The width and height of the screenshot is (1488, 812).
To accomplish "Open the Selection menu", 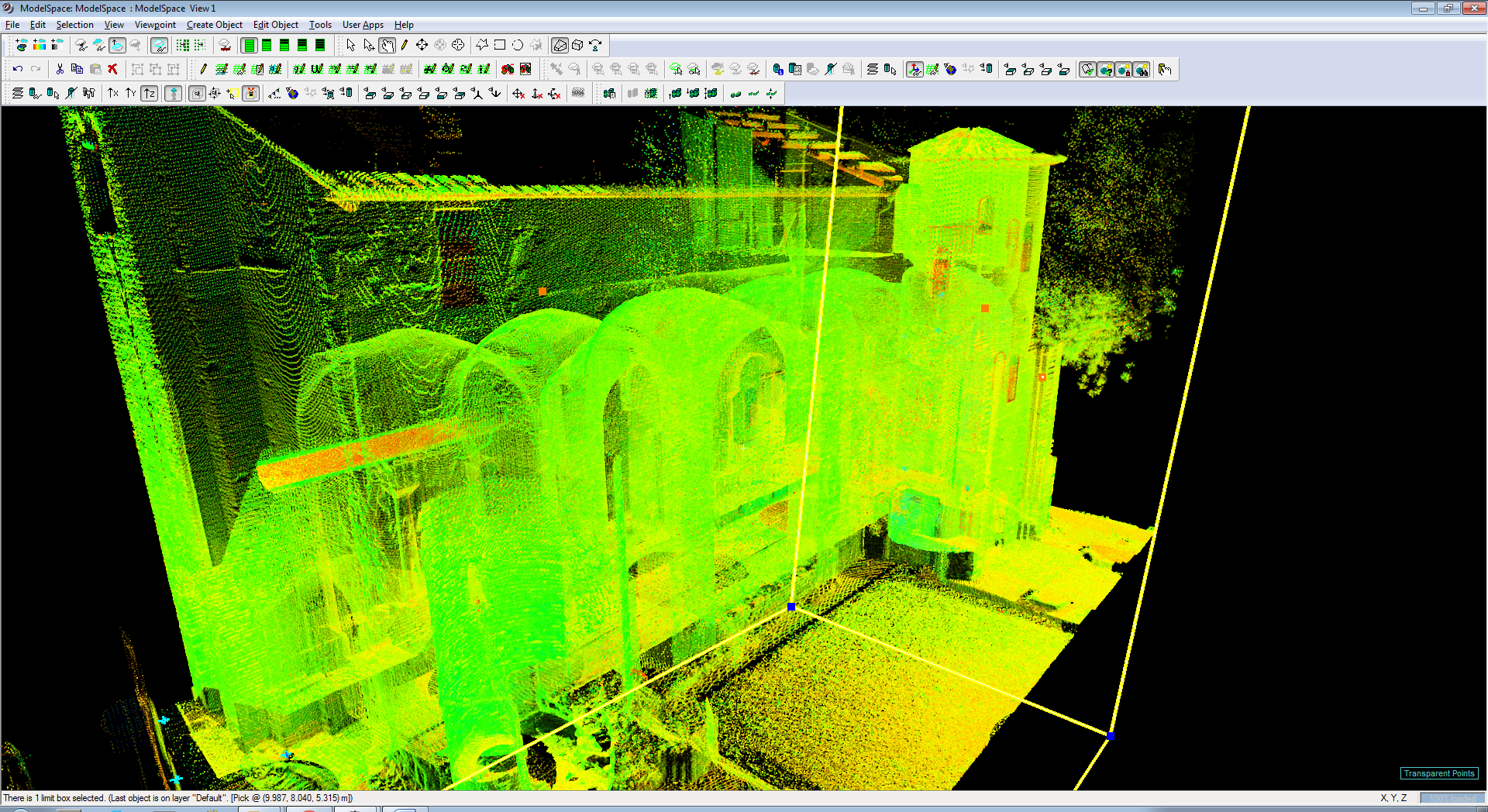I will pos(74,25).
